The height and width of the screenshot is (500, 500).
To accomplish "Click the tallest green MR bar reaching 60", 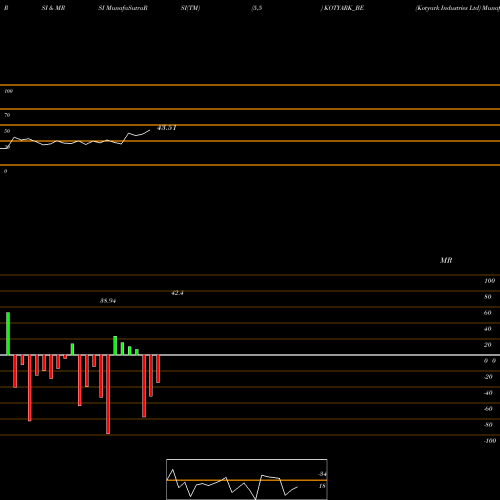I will click(x=8, y=334).
